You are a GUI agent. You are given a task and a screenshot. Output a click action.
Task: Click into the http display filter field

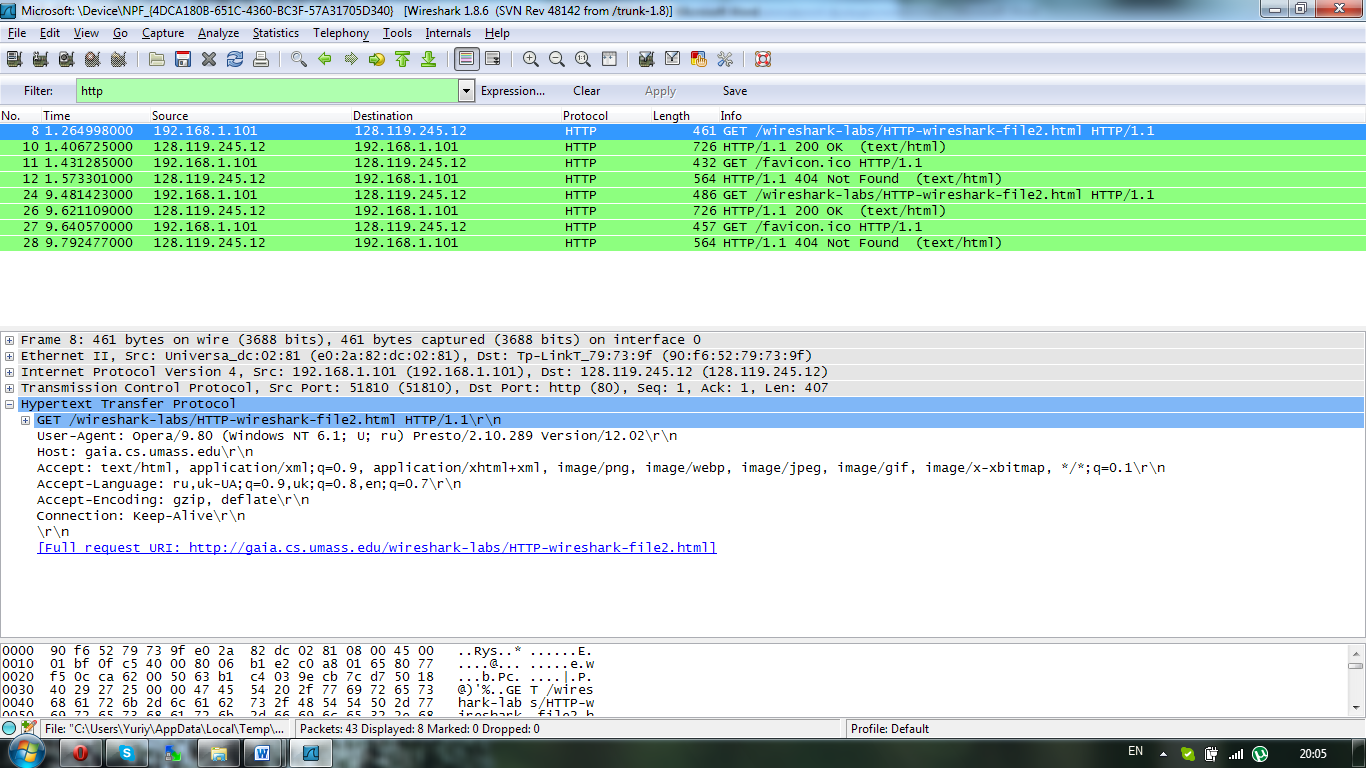click(x=267, y=91)
